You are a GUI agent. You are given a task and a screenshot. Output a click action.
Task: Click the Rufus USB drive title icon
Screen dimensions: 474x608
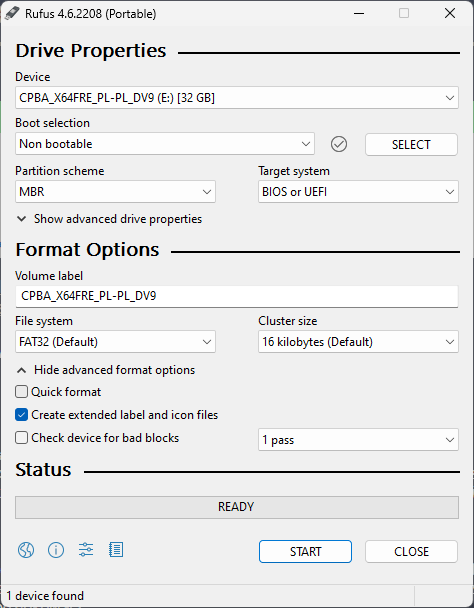(12, 14)
